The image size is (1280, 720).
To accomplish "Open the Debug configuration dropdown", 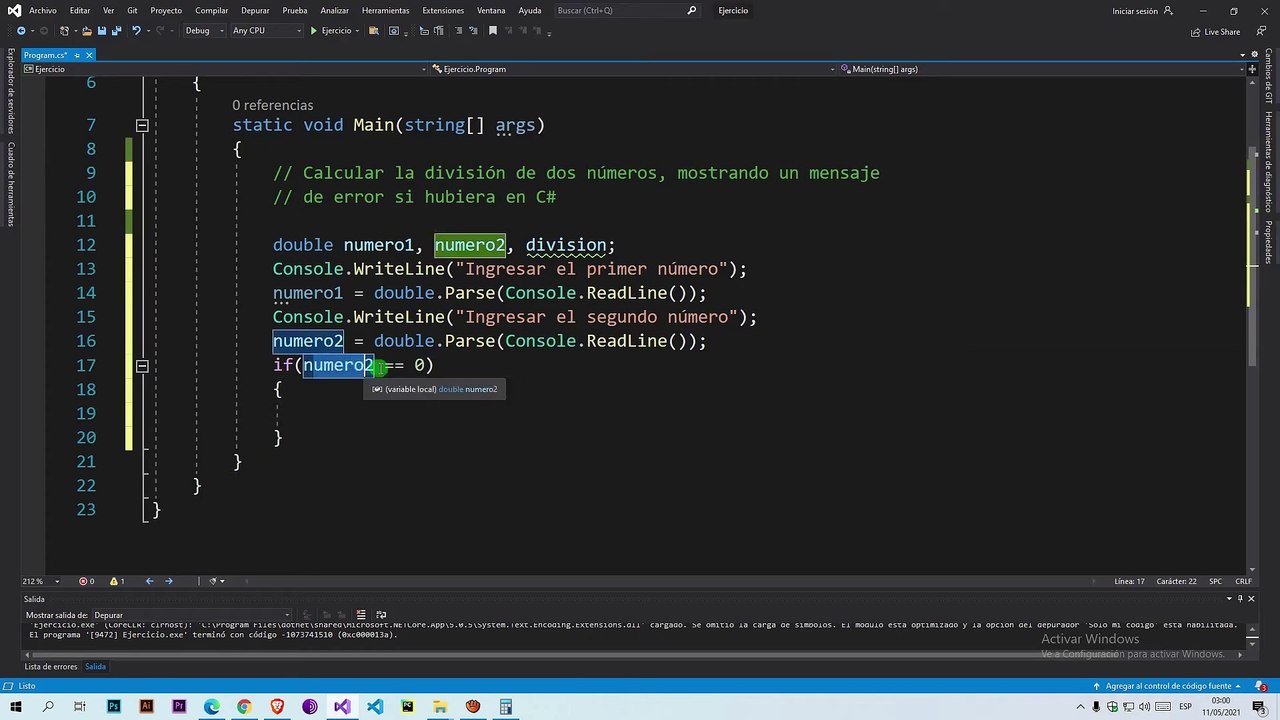I will pos(203,31).
